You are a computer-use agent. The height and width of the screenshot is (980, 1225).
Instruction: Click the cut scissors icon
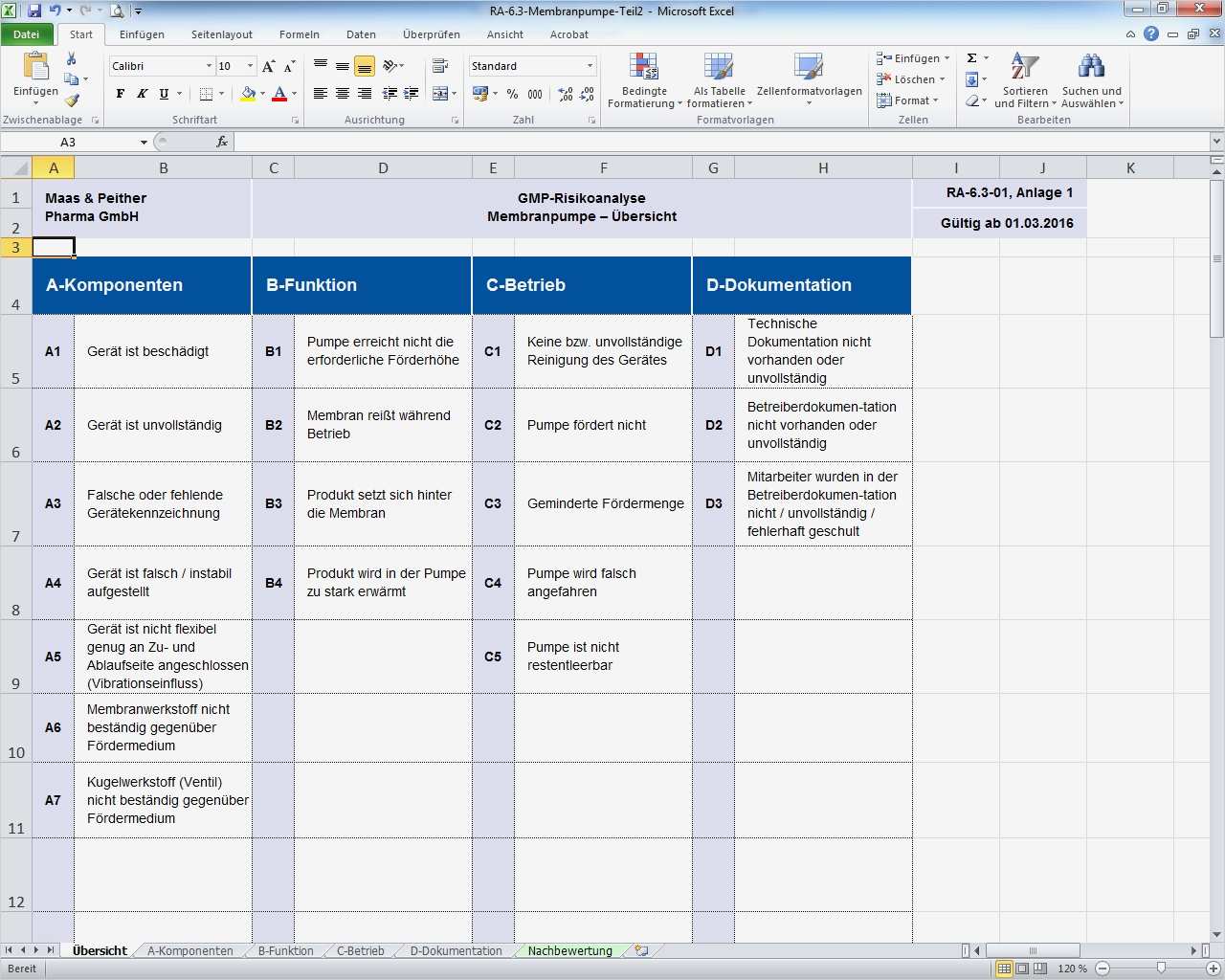[x=72, y=59]
